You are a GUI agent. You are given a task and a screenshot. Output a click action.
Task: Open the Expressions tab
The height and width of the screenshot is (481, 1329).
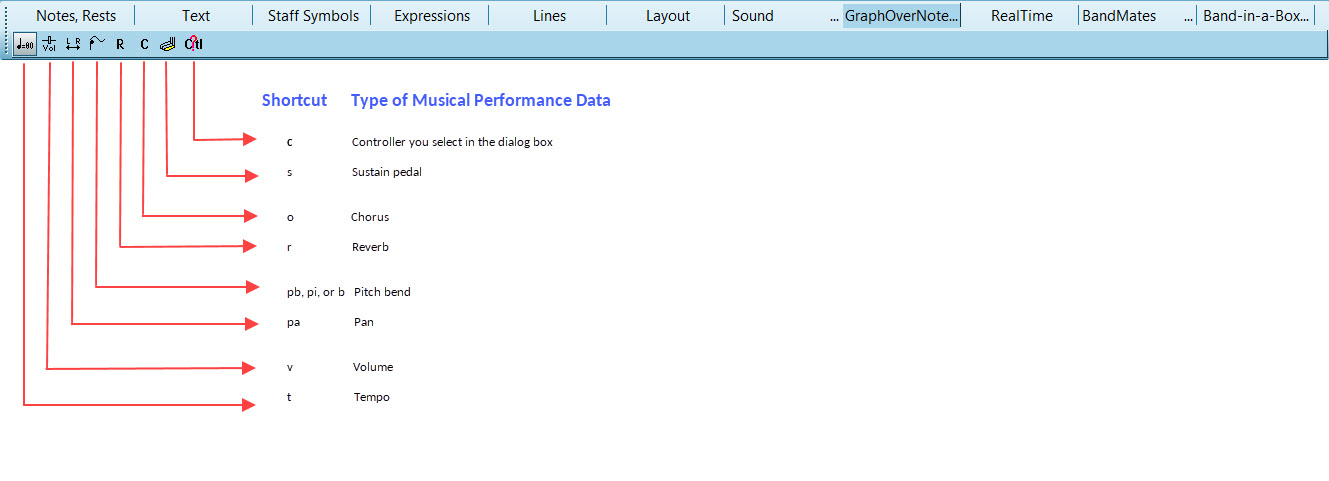[432, 16]
